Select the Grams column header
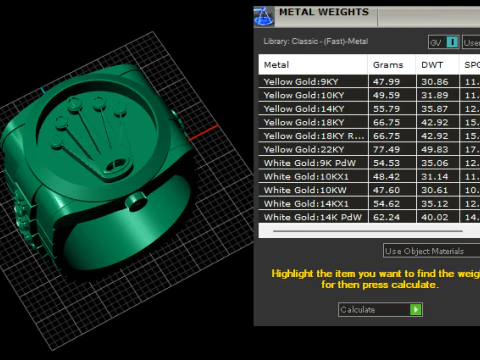The height and width of the screenshot is (360, 480). click(392, 65)
